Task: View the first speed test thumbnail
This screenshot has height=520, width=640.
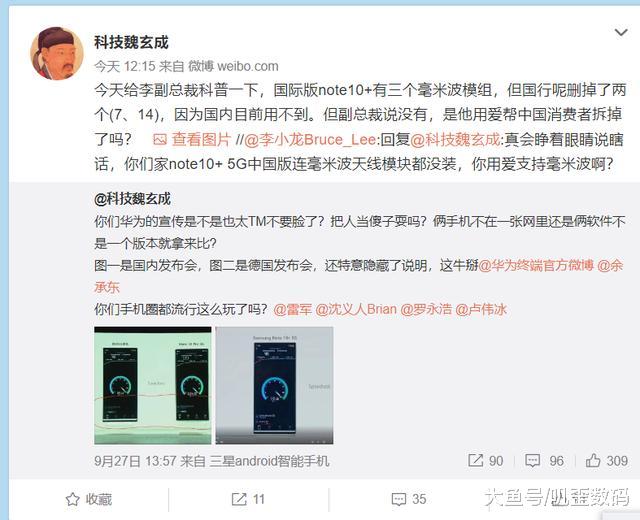Action: click(x=153, y=385)
